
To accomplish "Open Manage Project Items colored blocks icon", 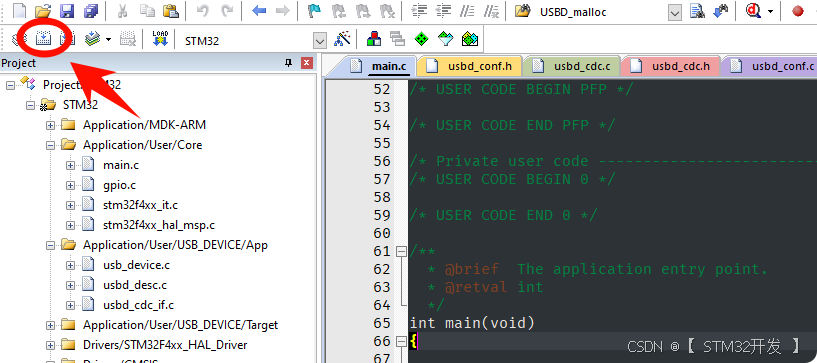I will click(374, 39).
